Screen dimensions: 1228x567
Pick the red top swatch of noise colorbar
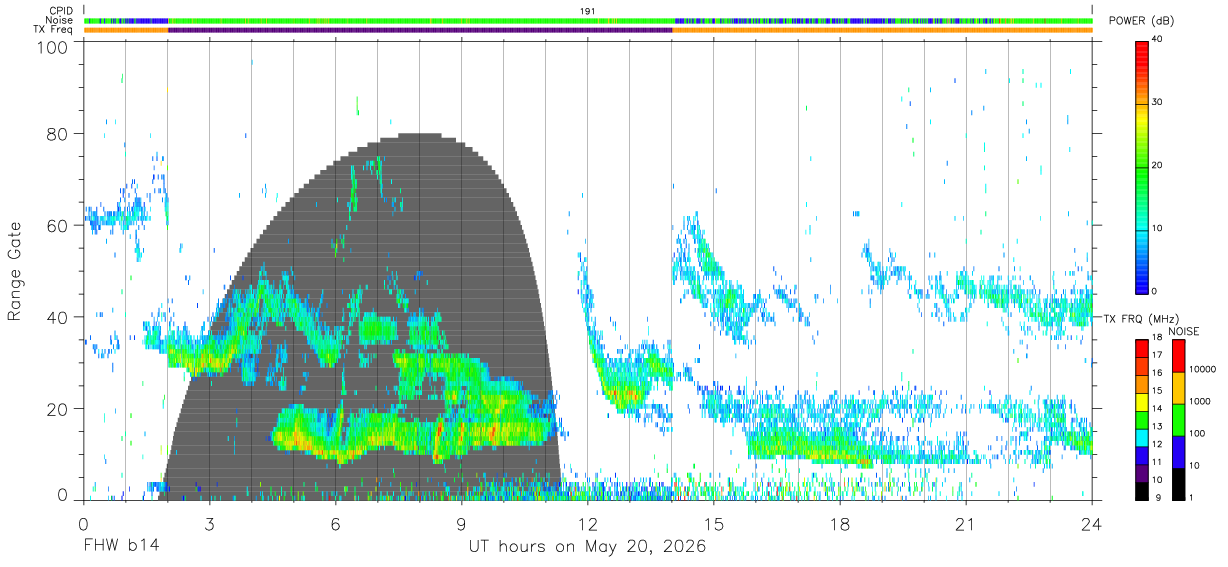1178,356
